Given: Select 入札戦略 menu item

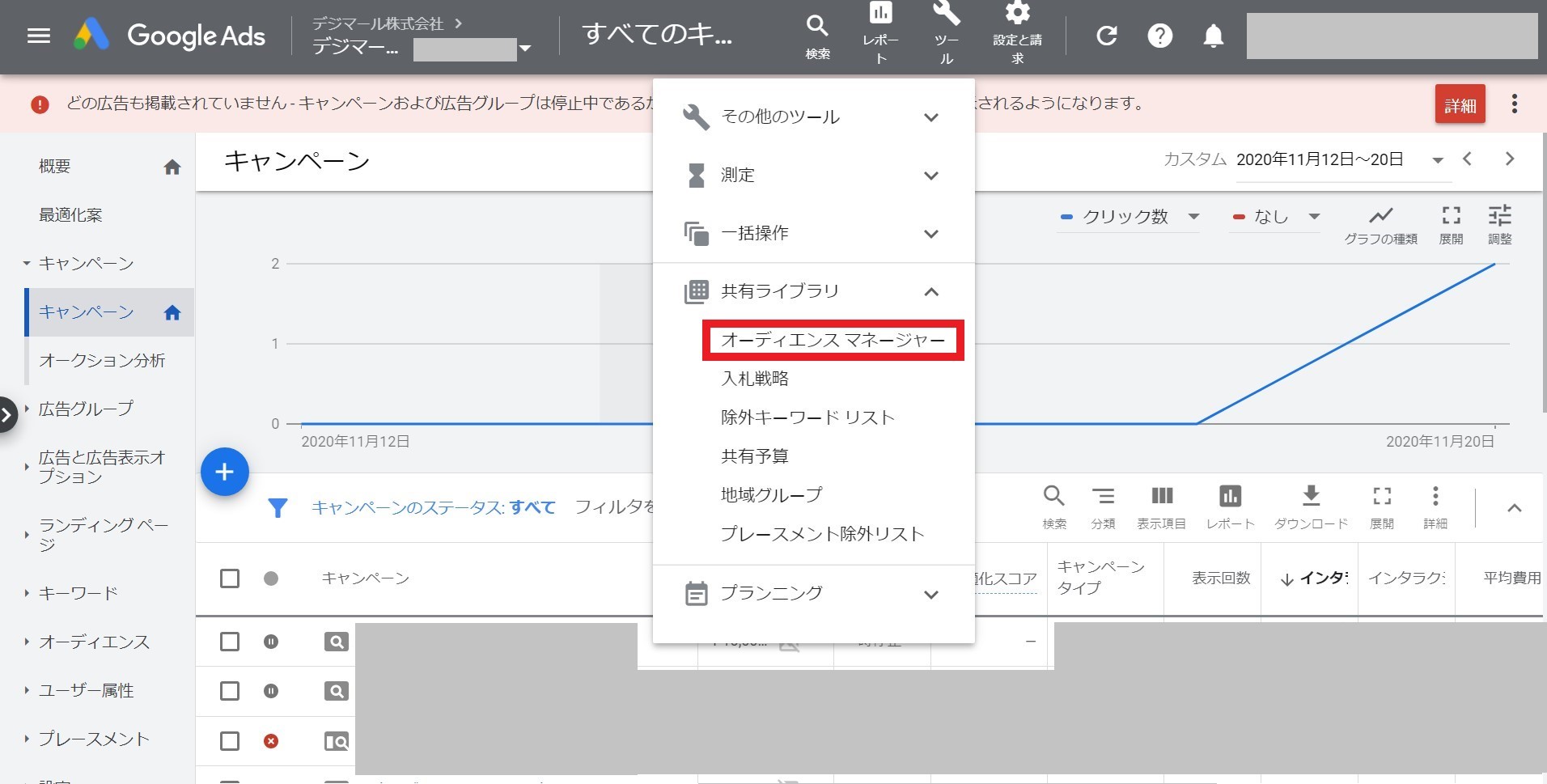Looking at the screenshot, I should [x=754, y=379].
